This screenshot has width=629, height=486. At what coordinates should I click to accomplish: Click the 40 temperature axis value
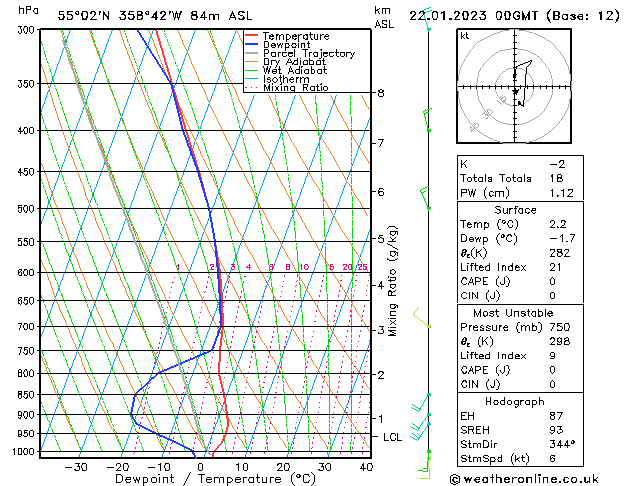click(366, 467)
